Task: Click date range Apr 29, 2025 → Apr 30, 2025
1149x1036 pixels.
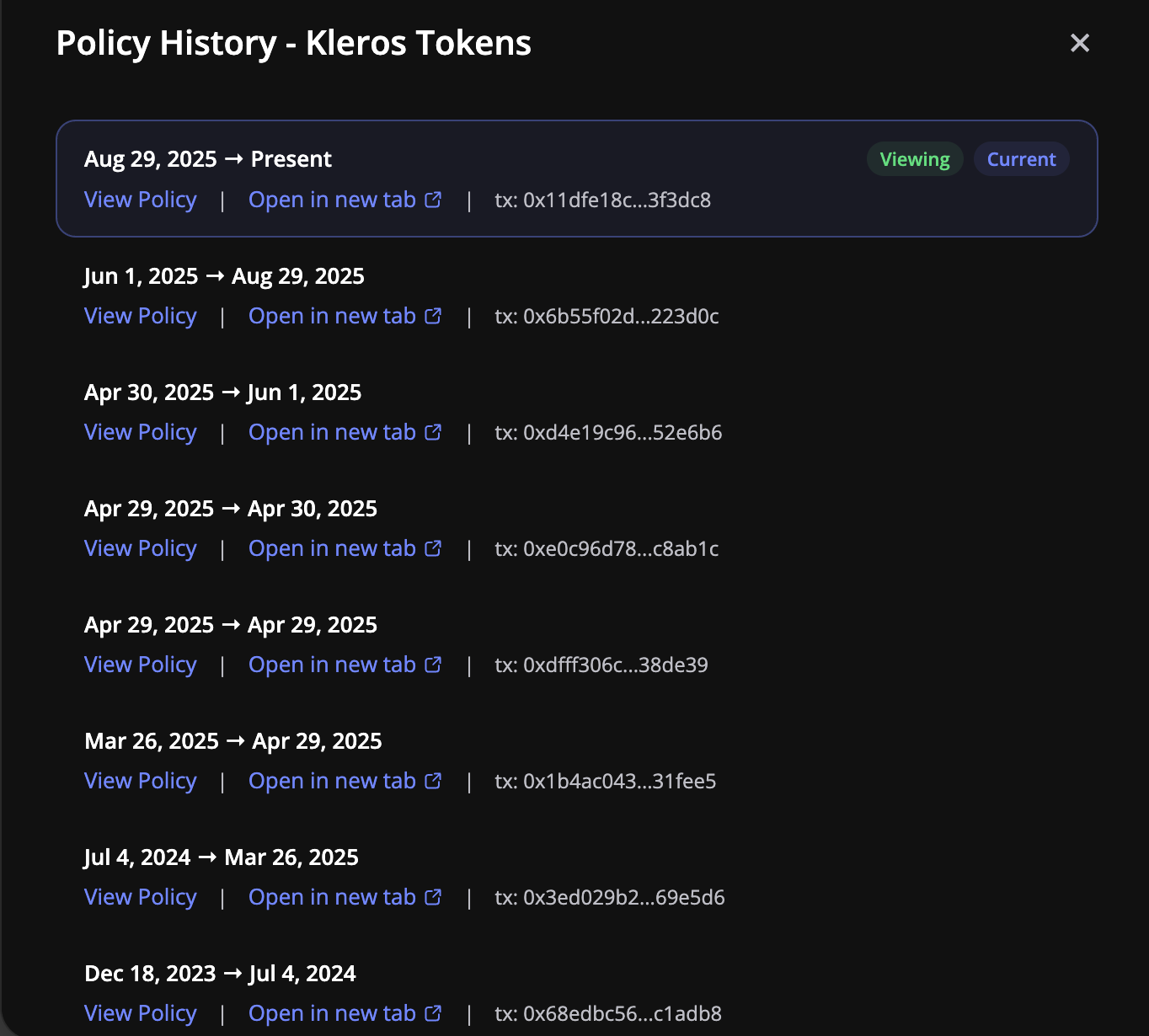Action: [231, 509]
